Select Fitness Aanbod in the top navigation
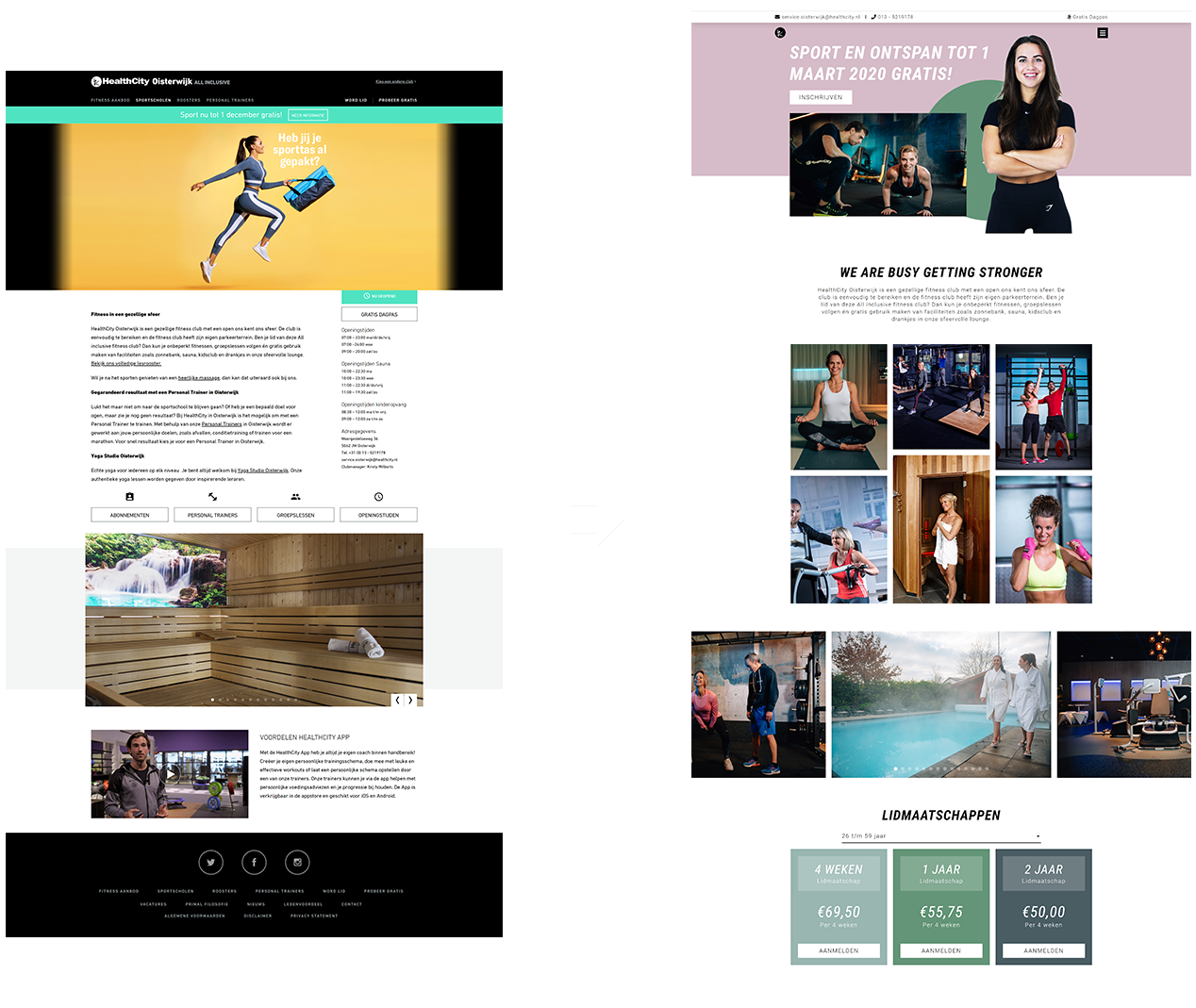 point(110,100)
